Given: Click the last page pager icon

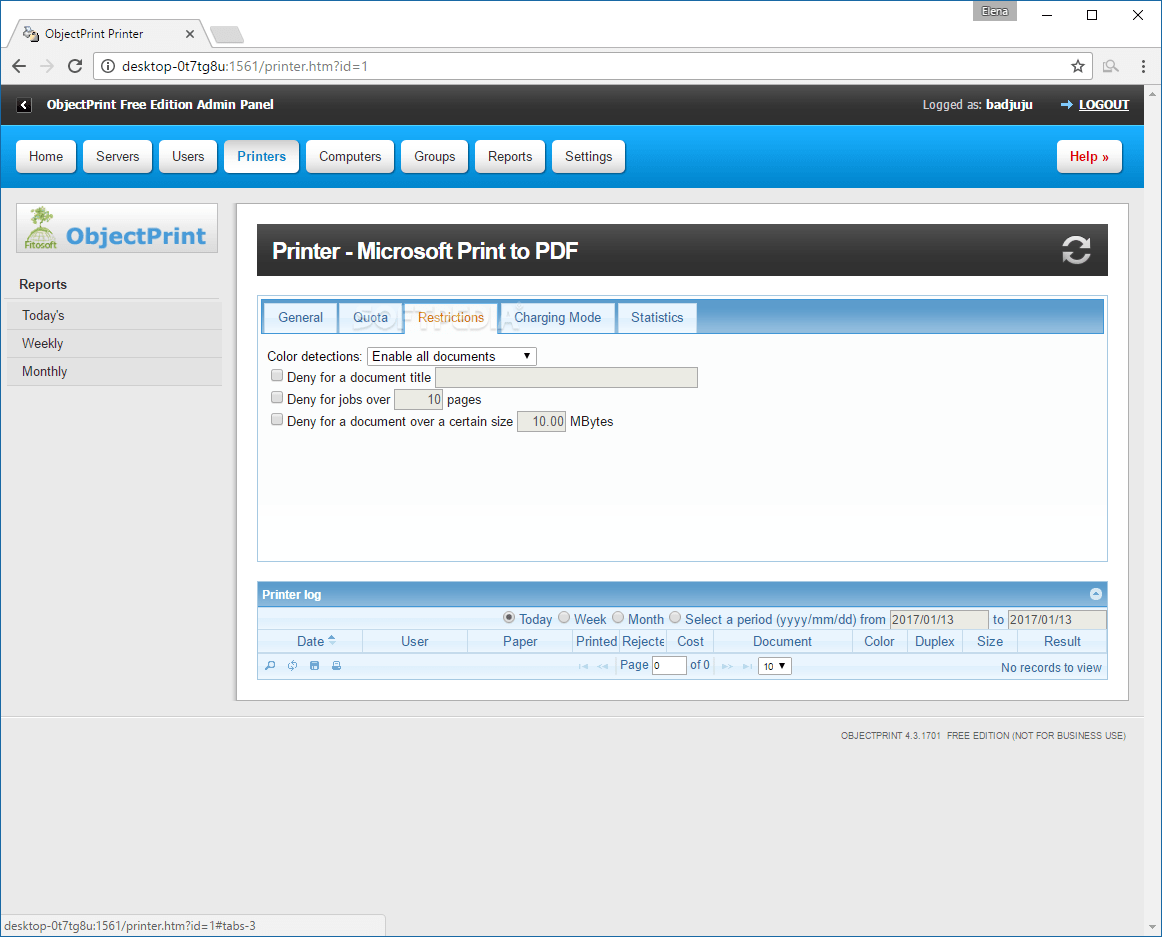Looking at the screenshot, I should click(x=747, y=666).
